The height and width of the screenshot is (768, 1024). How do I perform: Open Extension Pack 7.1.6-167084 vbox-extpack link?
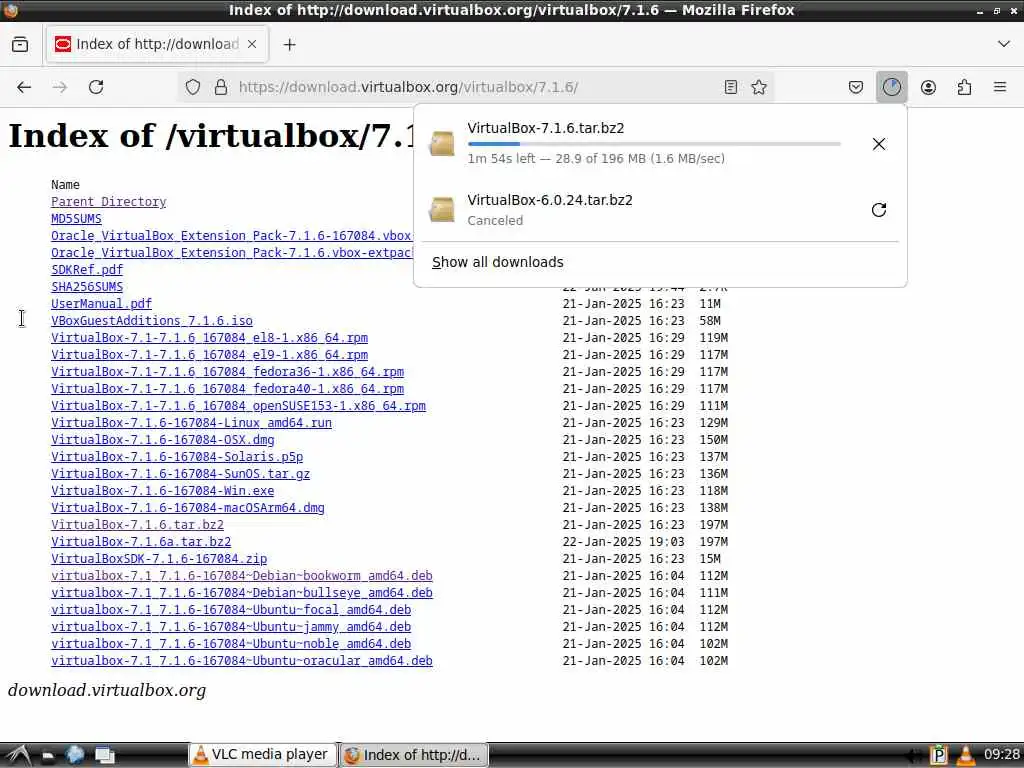coord(232,236)
